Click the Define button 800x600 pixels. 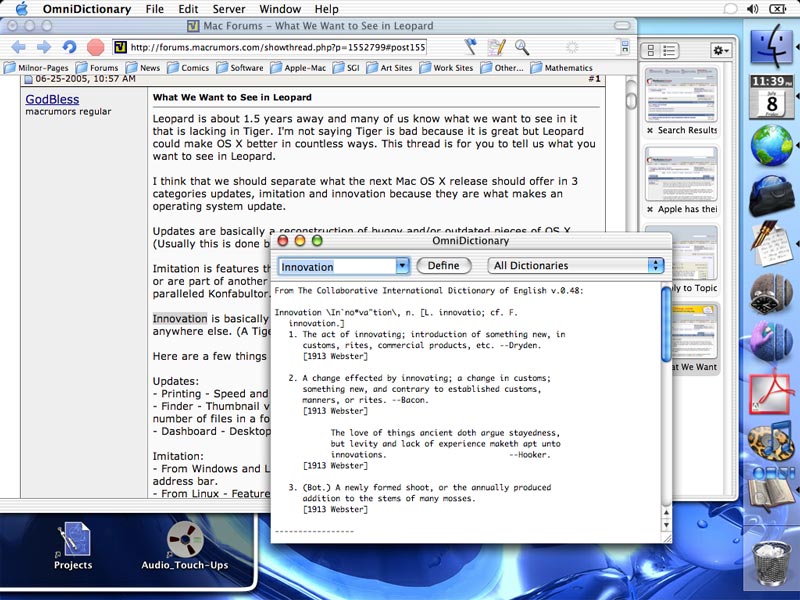pyautogui.click(x=443, y=266)
